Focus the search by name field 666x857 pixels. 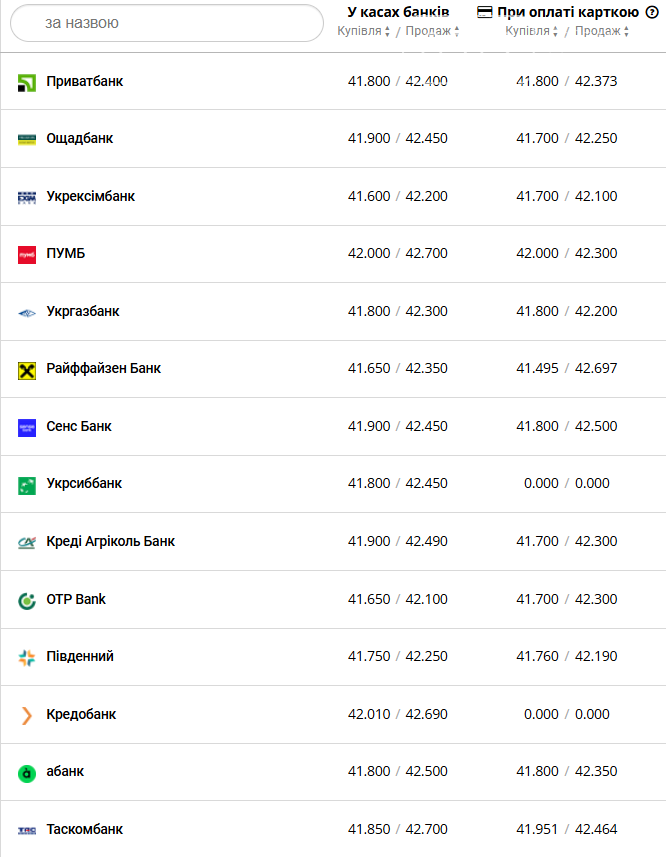tap(166, 23)
